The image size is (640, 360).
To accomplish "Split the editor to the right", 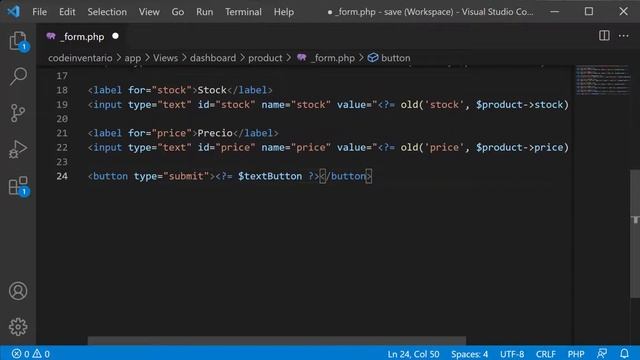I will point(604,36).
